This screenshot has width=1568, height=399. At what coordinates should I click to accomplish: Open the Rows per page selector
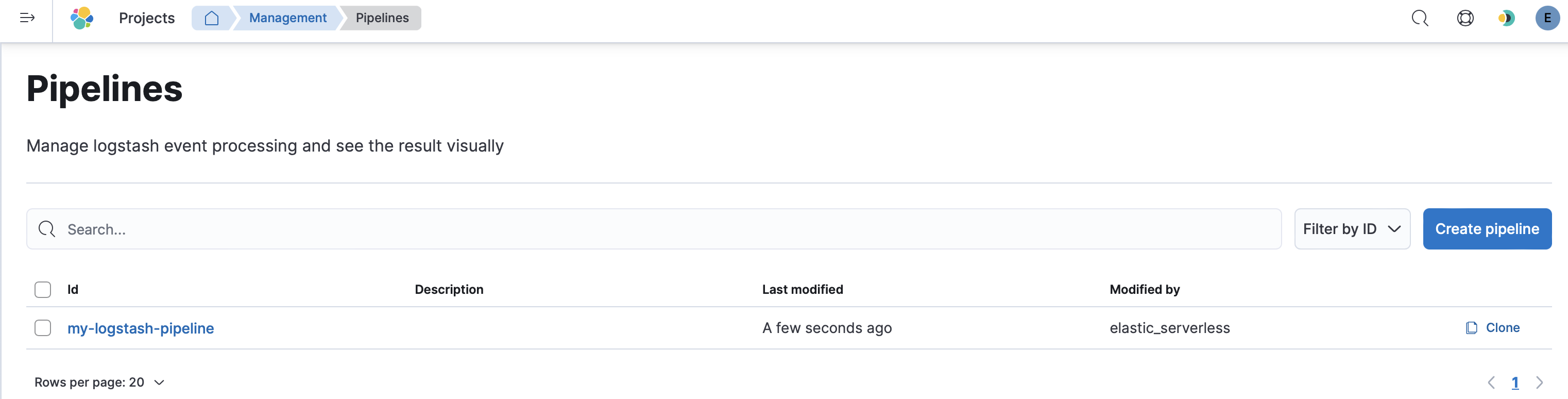click(x=98, y=382)
